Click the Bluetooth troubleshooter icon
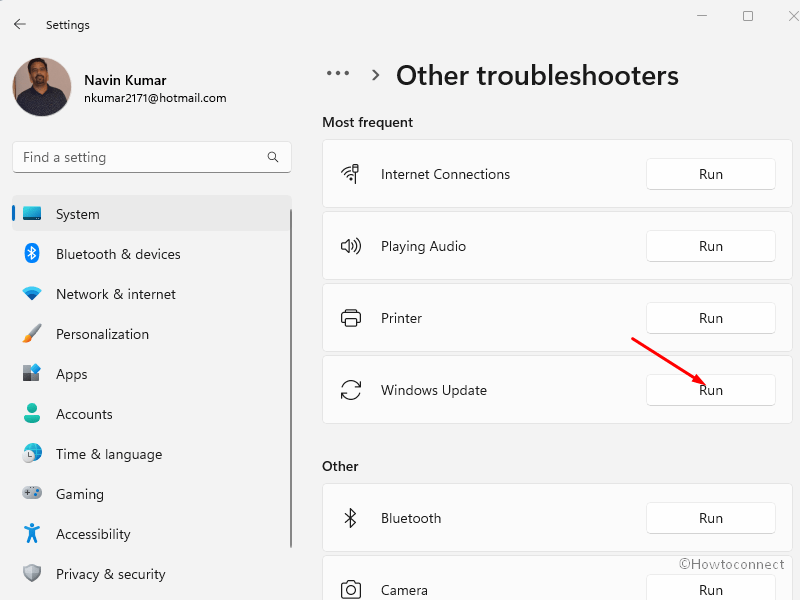This screenshot has height=600, width=800. tap(351, 518)
